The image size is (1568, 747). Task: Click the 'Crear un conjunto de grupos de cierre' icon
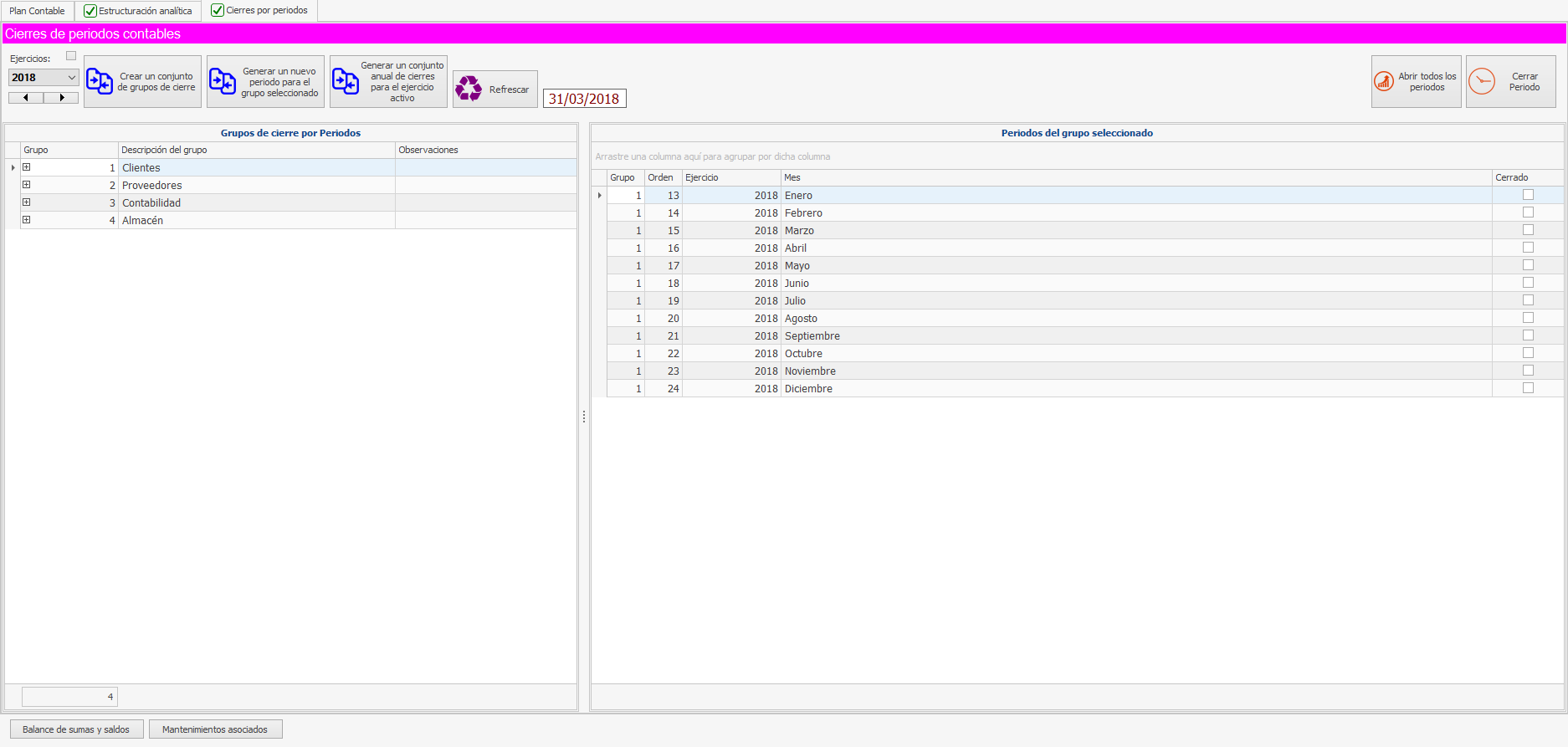[x=100, y=82]
